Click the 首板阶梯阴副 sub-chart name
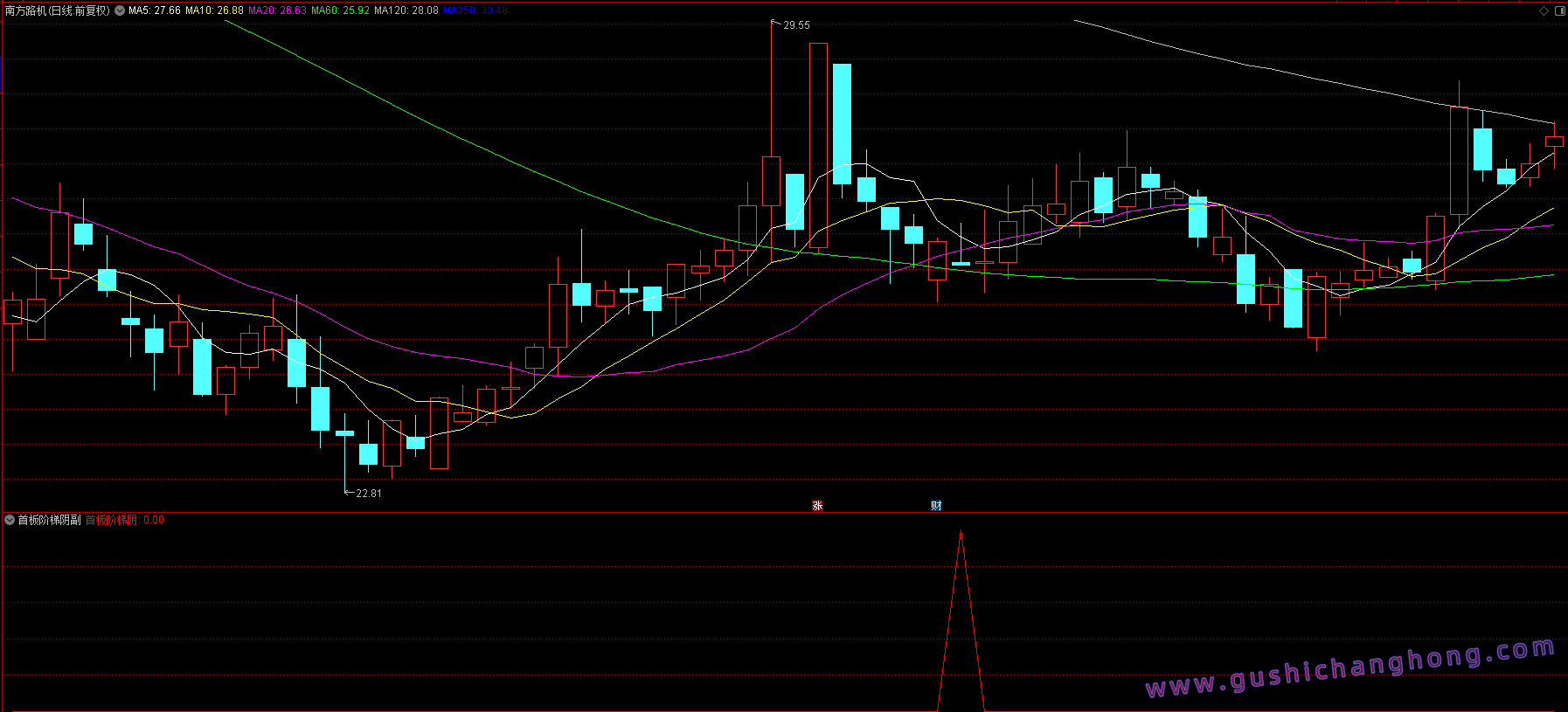Image resolution: width=1568 pixels, height=712 pixels. [50, 520]
